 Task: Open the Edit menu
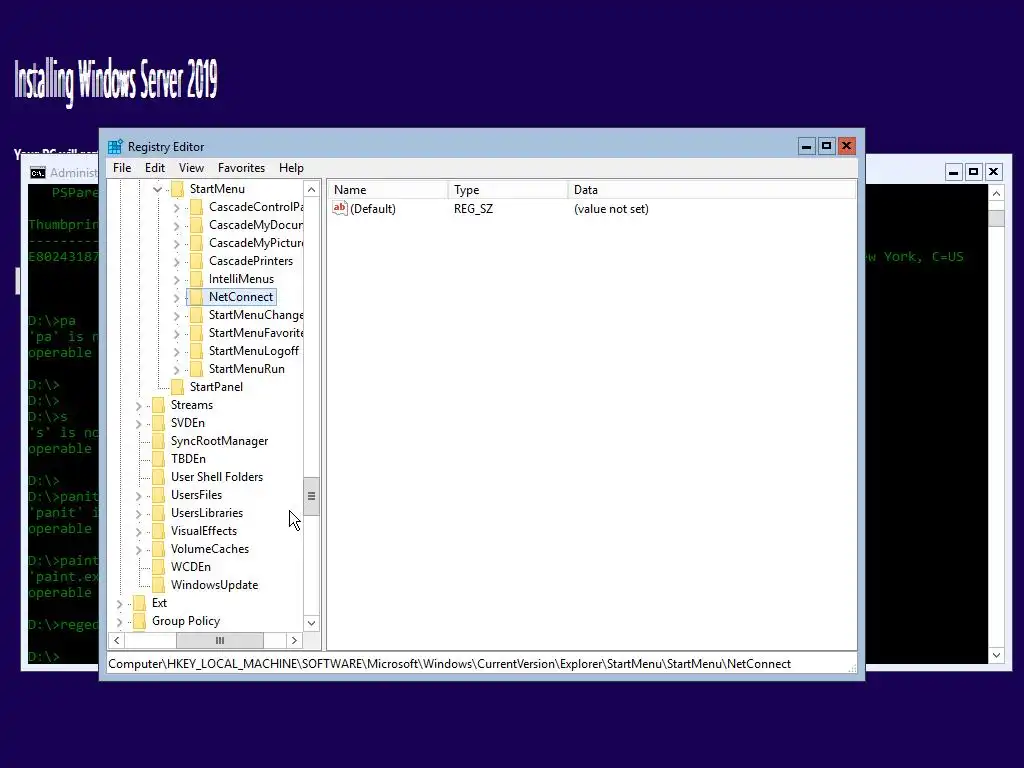tap(155, 168)
